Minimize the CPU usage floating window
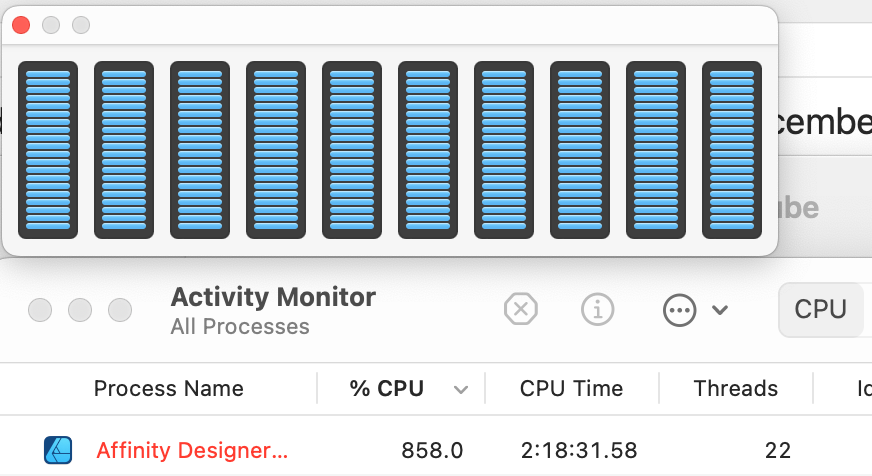The image size is (872, 476). tap(51, 25)
